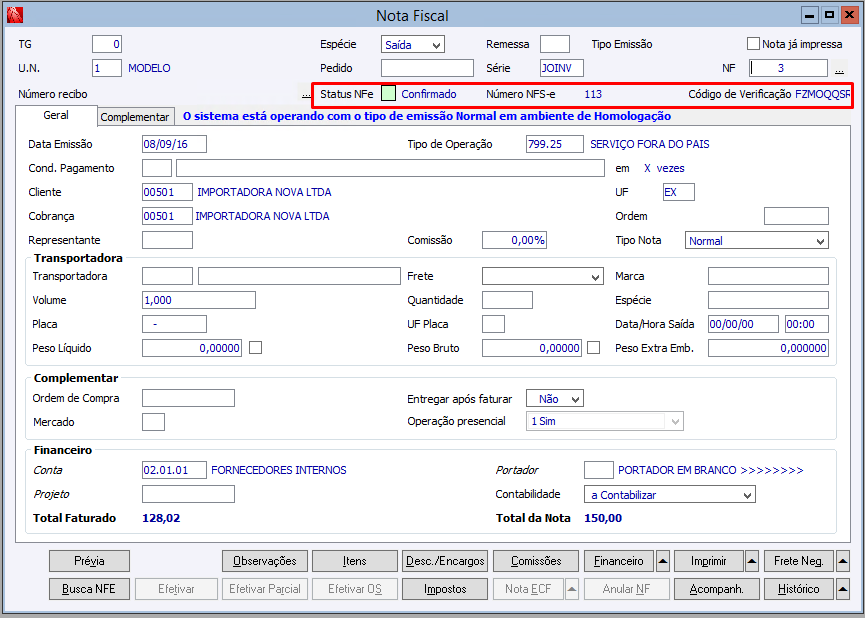This screenshot has width=865, height=618.
Task: Click the application icon in the title bar
Action: (x=13, y=15)
